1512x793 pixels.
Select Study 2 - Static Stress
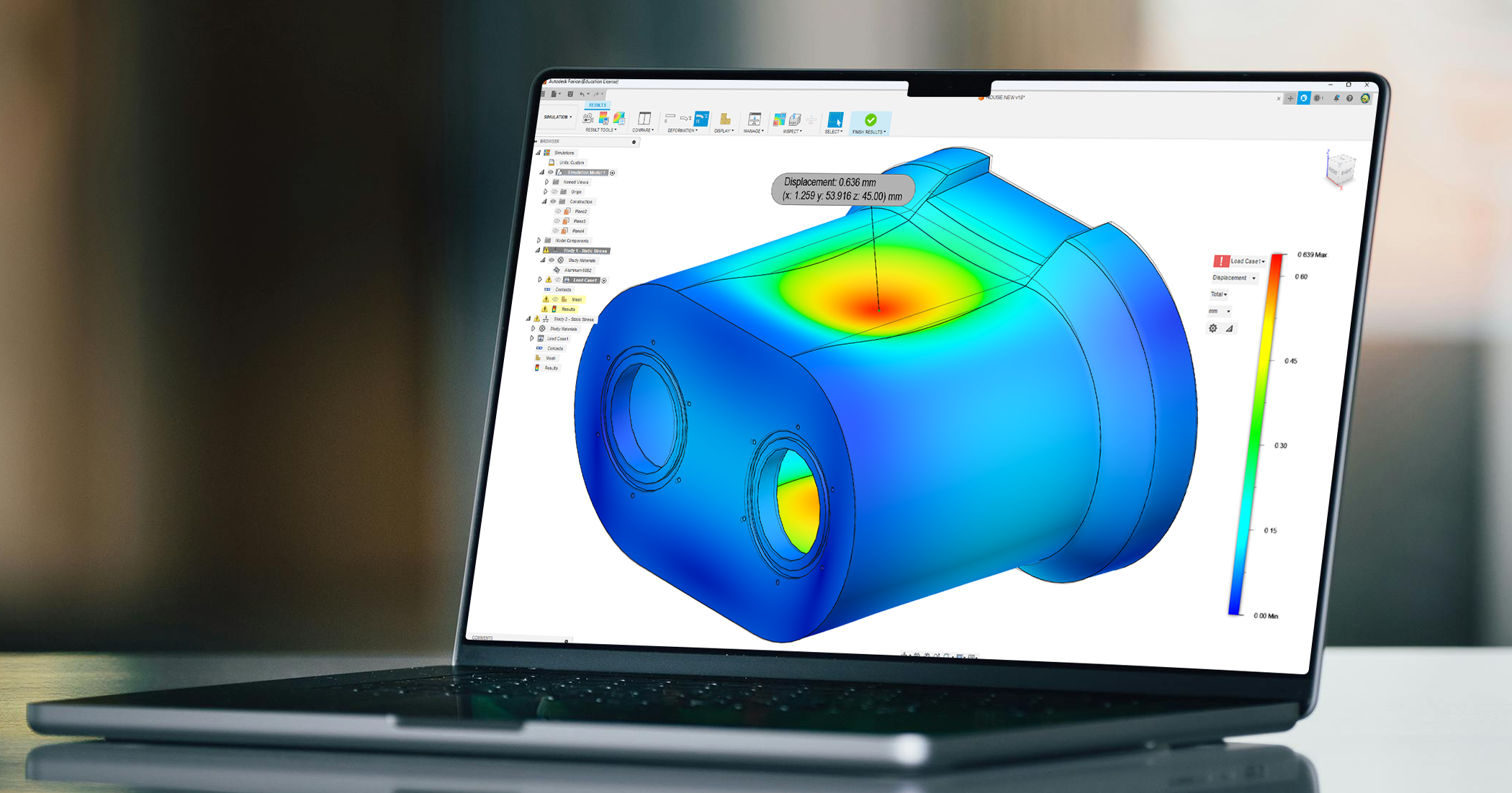pyautogui.click(x=573, y=319)
